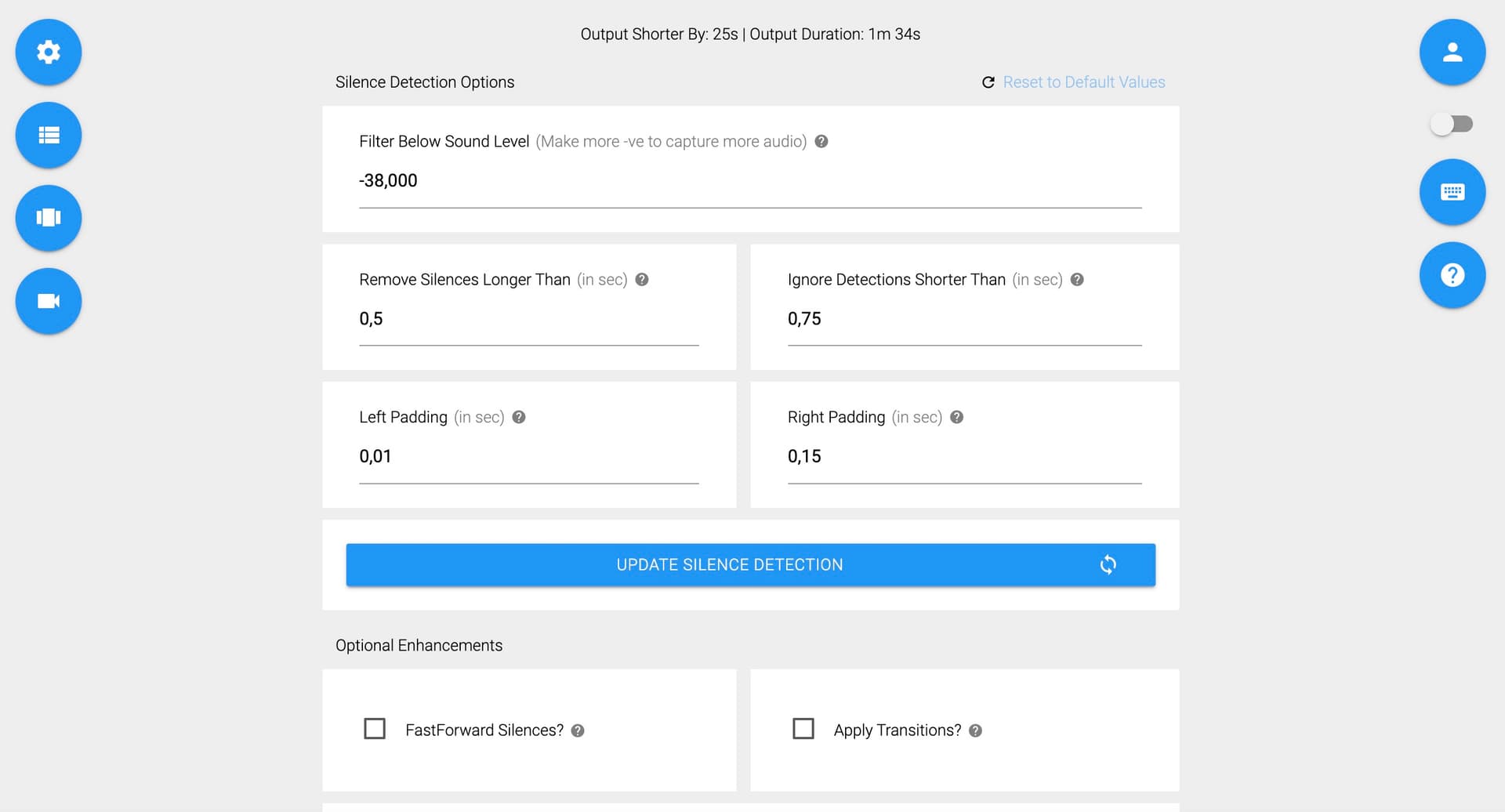Click the Right Padding value field

pos(964,457)
